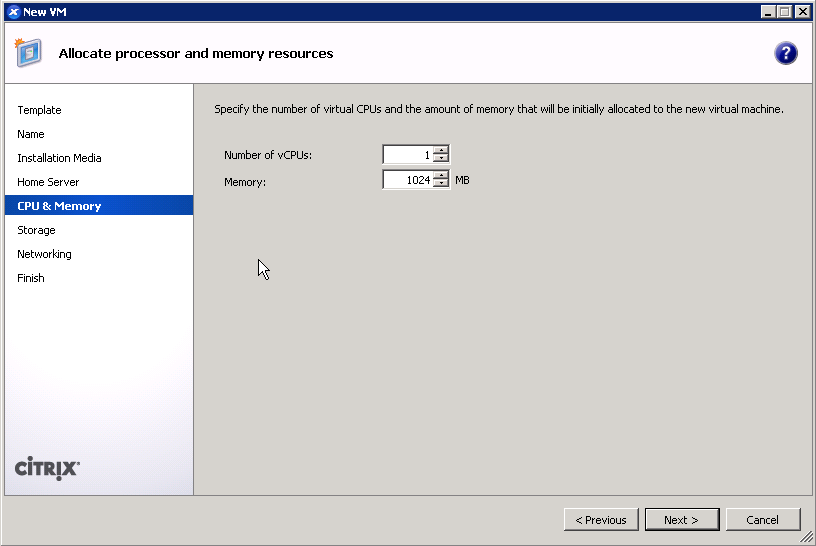Open the Storage step
Viewport: 816px width, 546px height.
tap(36, 230)
